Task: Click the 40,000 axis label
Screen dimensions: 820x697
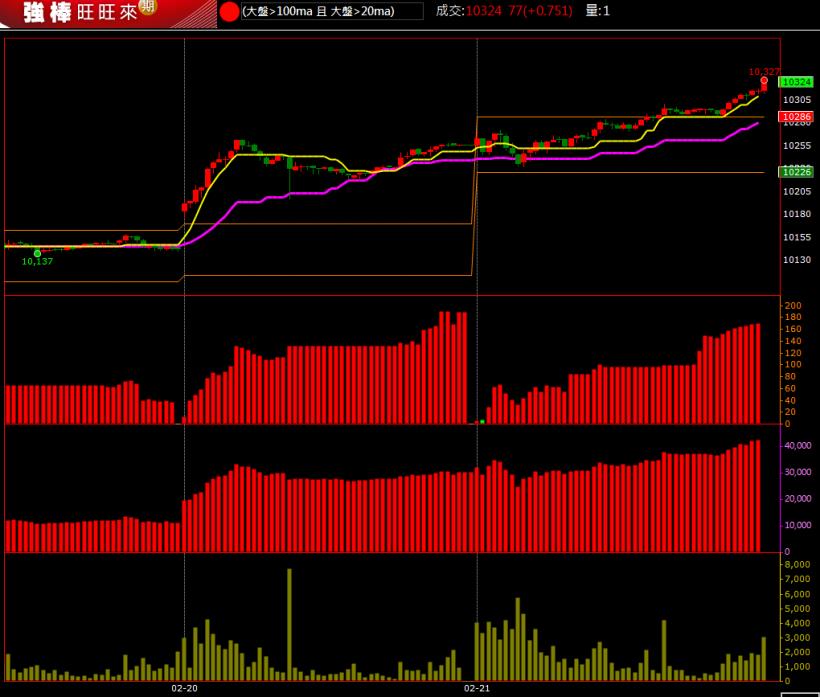Action: click(798, 445)
